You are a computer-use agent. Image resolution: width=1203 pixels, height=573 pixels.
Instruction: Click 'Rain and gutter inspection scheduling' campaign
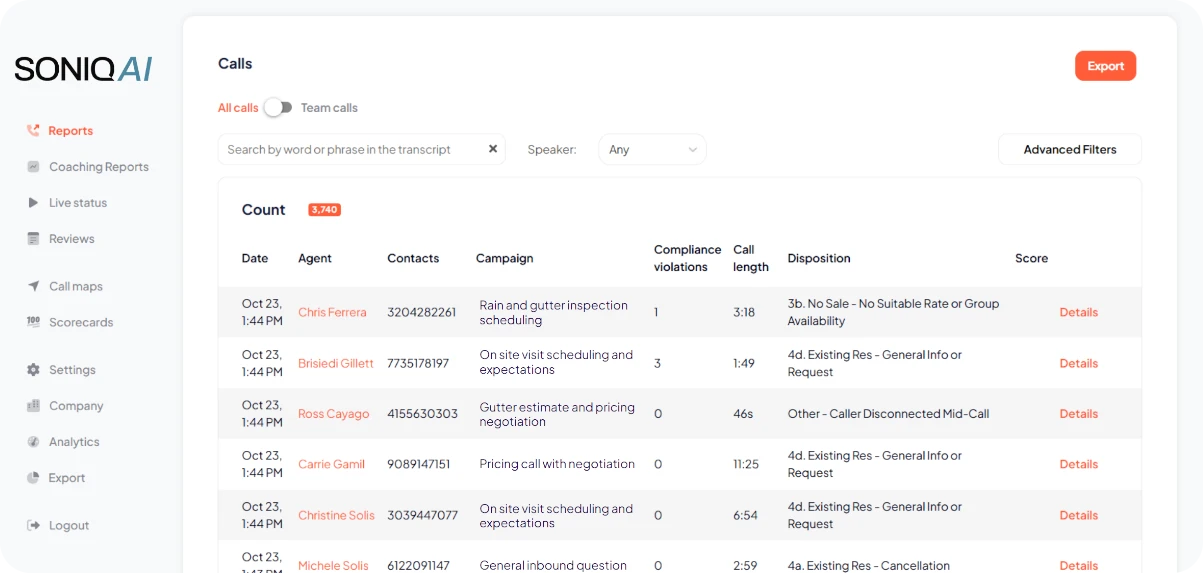tap(554, 312)
